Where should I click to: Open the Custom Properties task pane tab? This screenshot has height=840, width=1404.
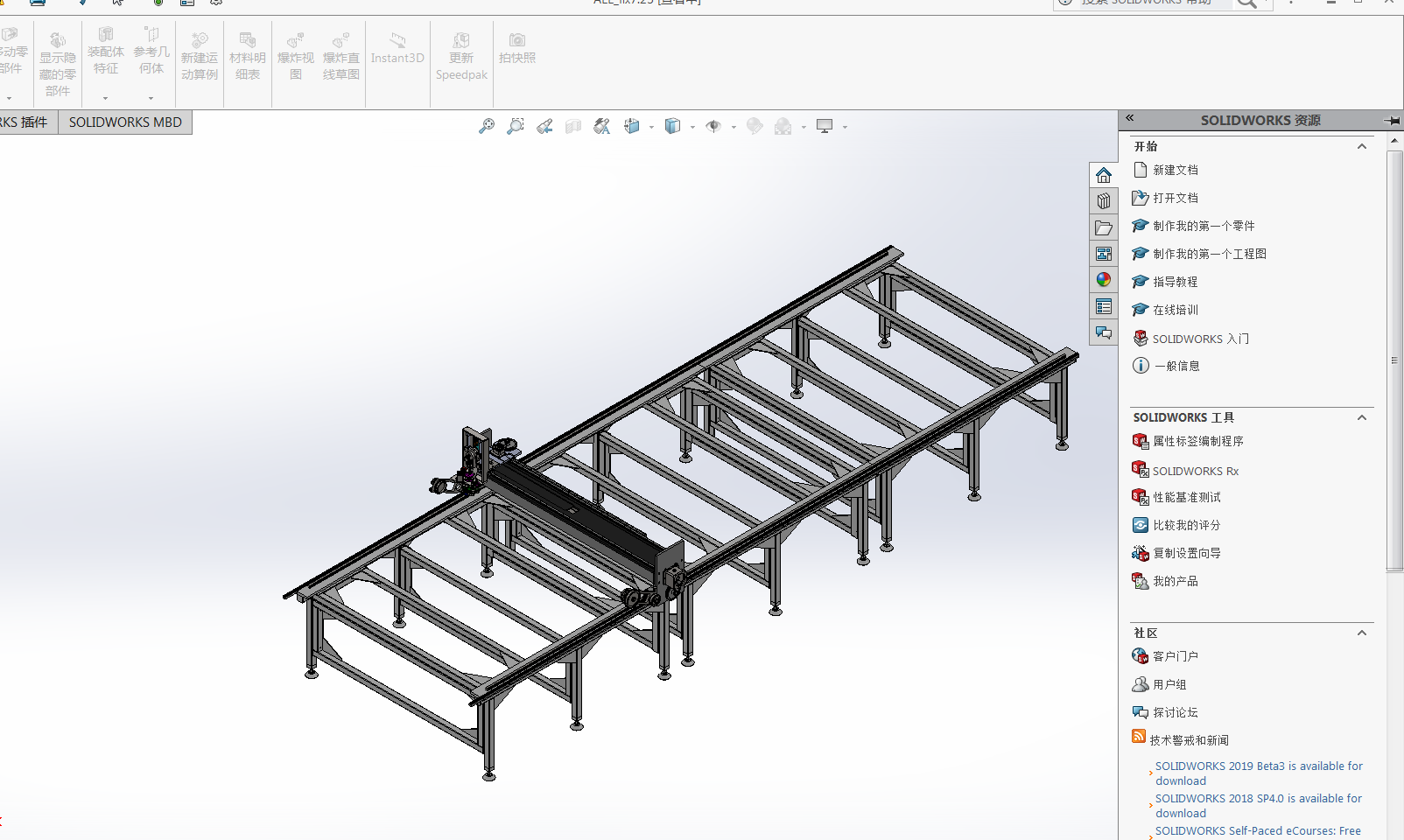tap(1104, 306)
